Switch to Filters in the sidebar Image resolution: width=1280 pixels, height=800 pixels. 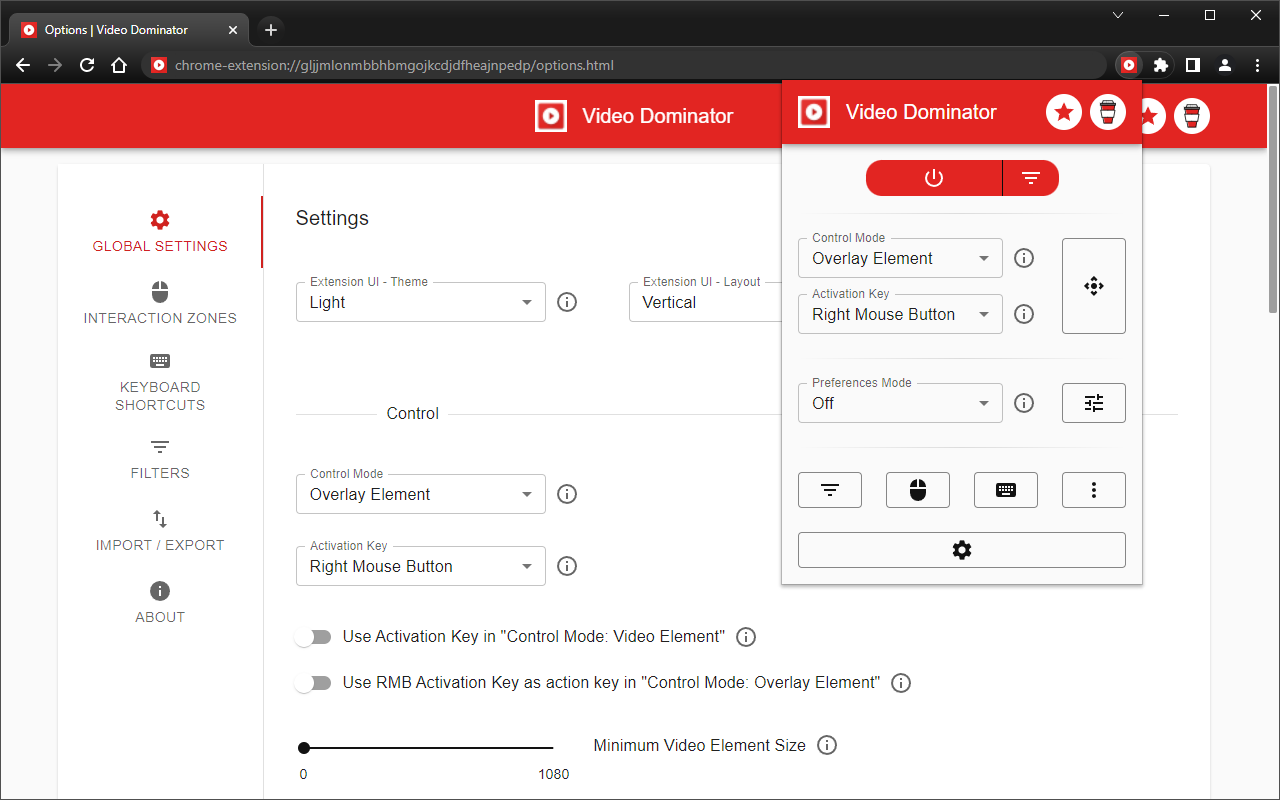pos(160,459)
